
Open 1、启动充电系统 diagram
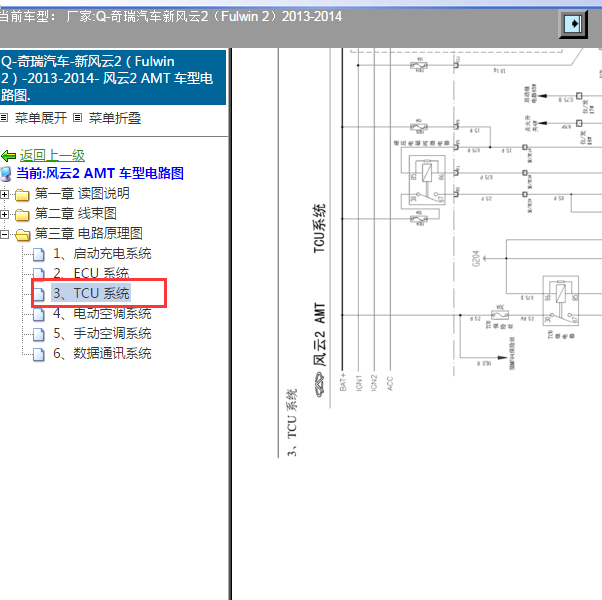[102, 253]
